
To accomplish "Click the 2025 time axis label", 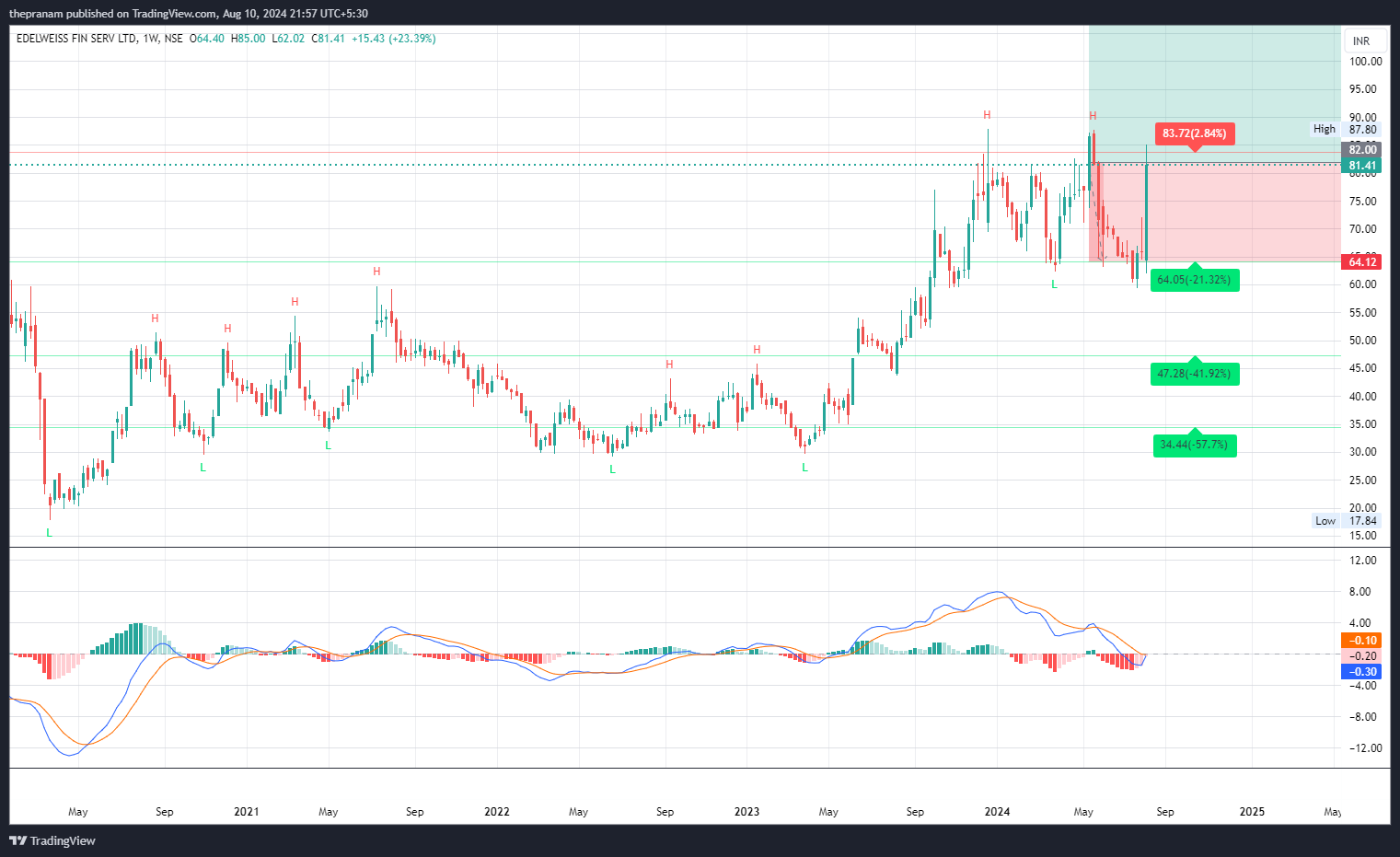I will 1252,812.
